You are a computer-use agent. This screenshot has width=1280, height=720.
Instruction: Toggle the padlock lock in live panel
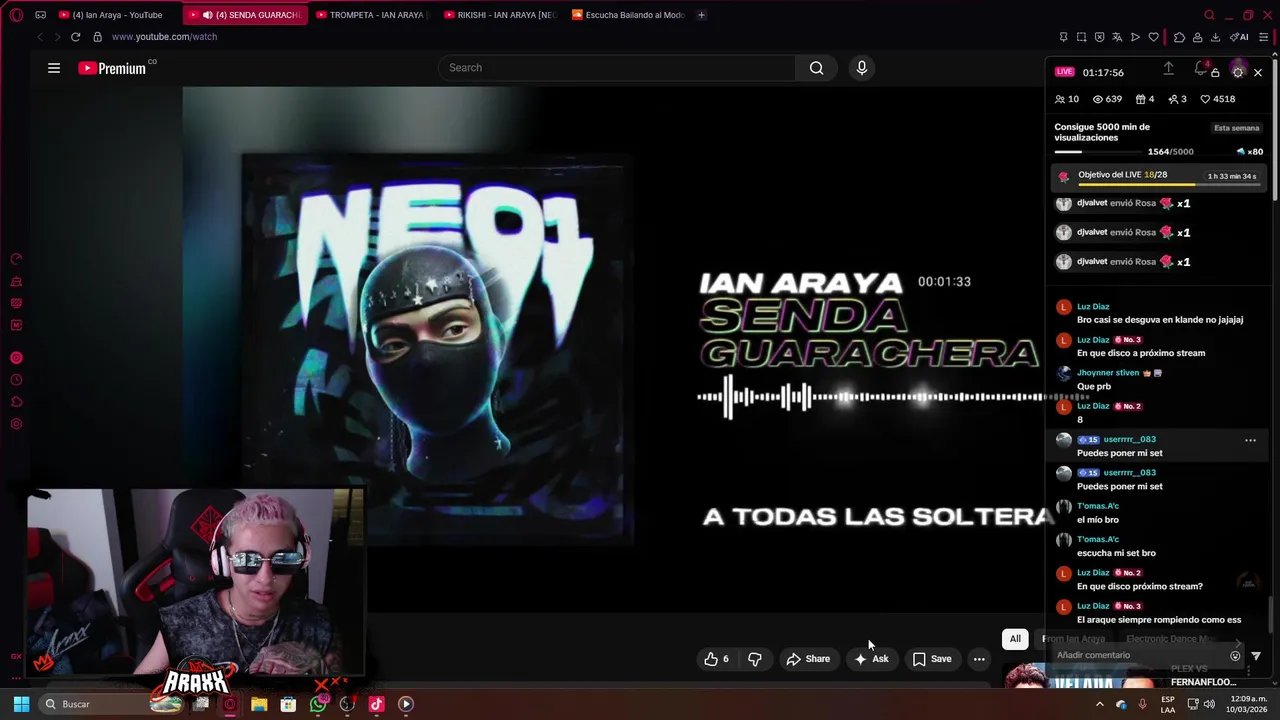(x=1215, y=73)
